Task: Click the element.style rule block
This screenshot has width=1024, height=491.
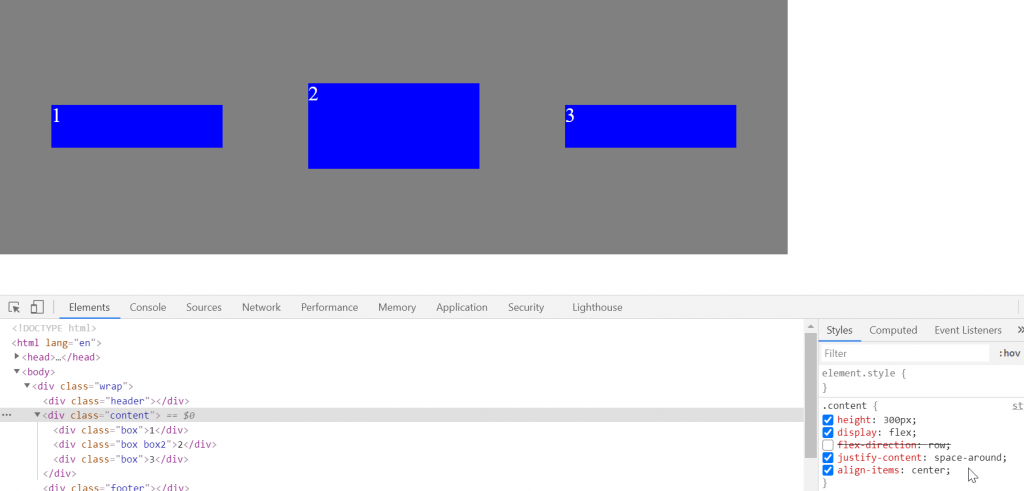Action: [921, 380]
